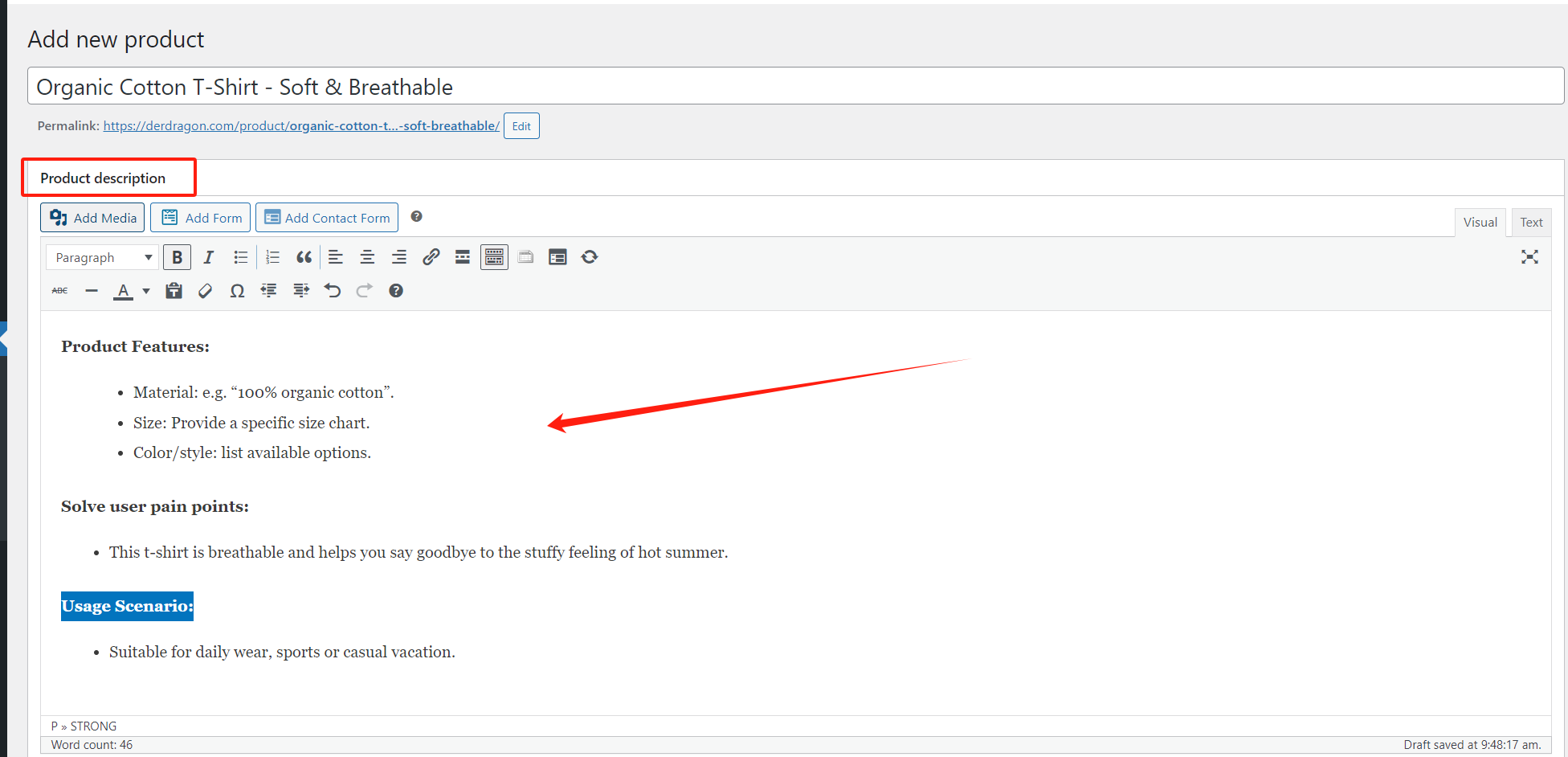This screenshot has height=757, width=1568.
Task: Center align the text
Action: click(x=367, y=257)
